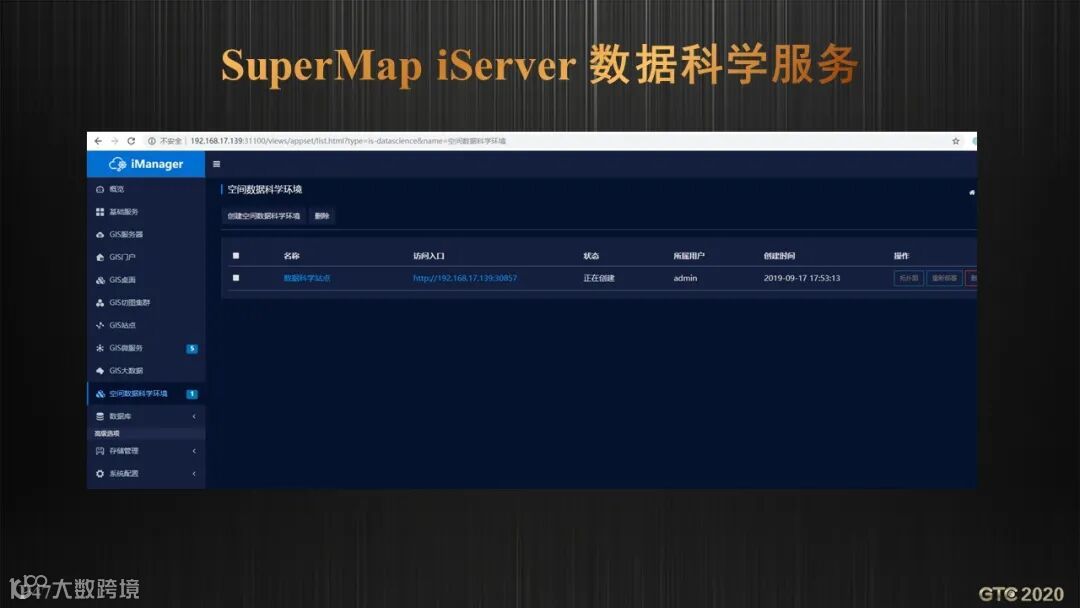Open GIS门户 via its sidebar icon

pos(100,257)
